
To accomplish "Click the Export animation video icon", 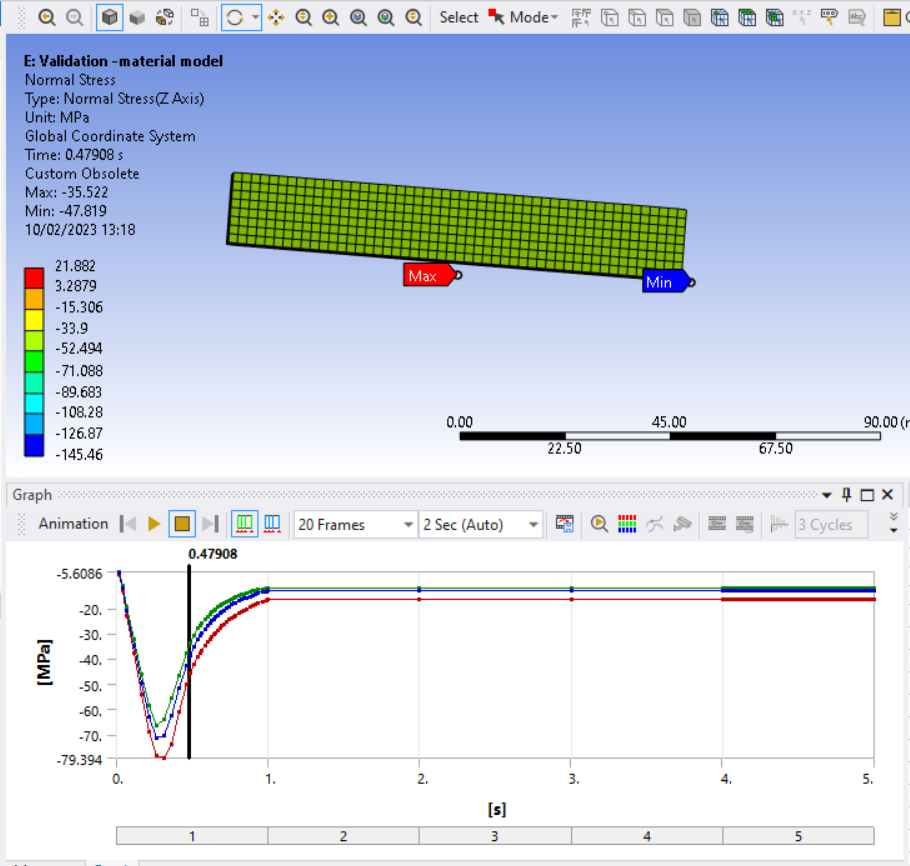I will (x=565, y=524).
